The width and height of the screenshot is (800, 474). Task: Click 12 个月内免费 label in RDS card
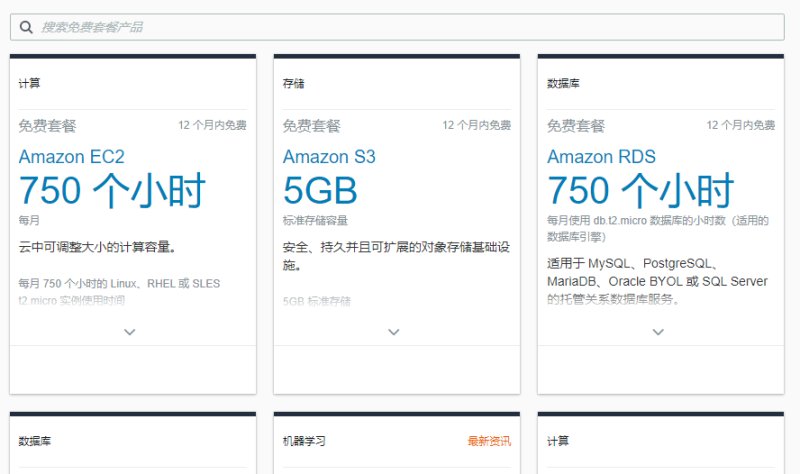741,125
